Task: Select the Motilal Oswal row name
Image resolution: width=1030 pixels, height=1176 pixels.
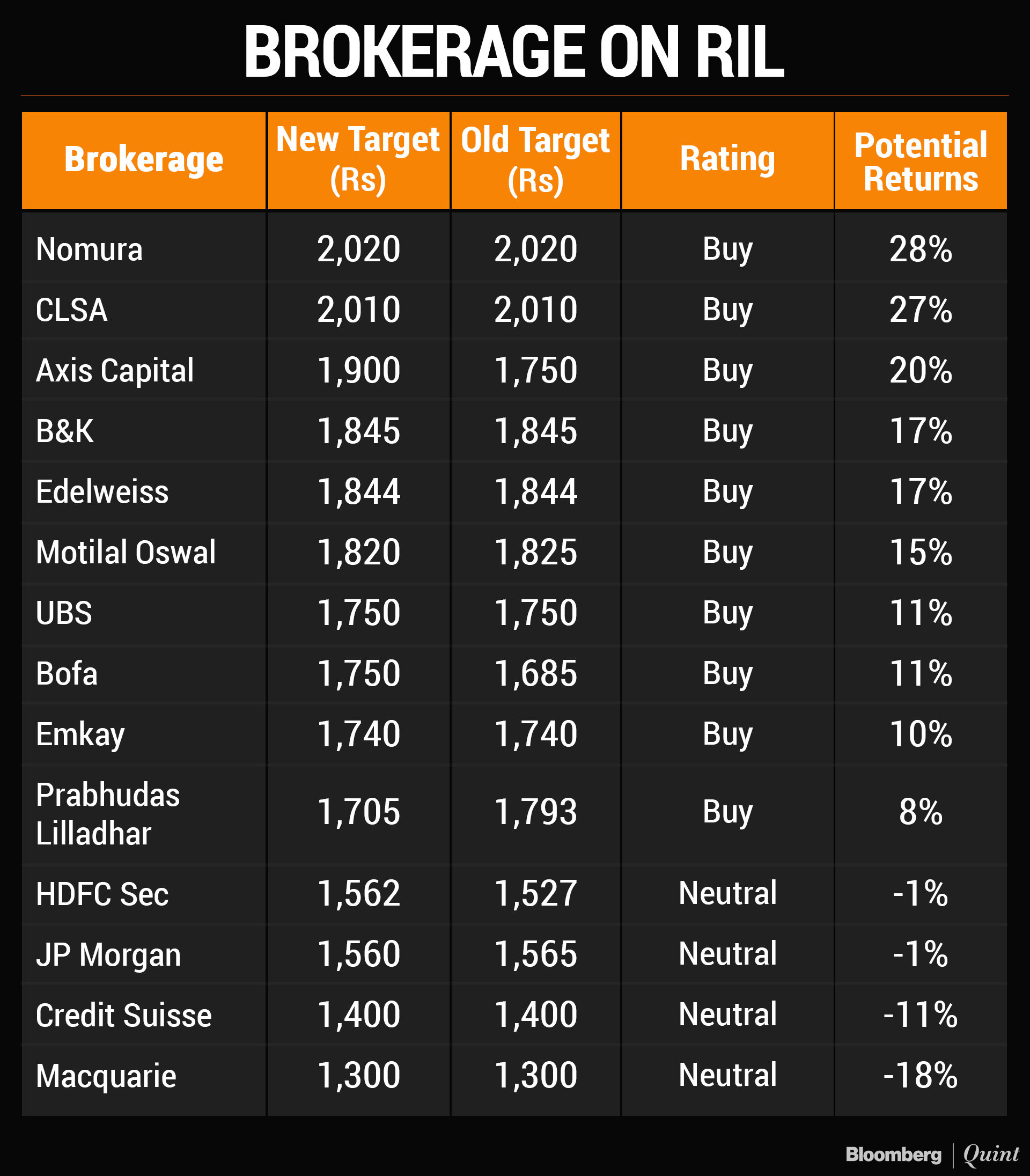Action: [126, 553]
